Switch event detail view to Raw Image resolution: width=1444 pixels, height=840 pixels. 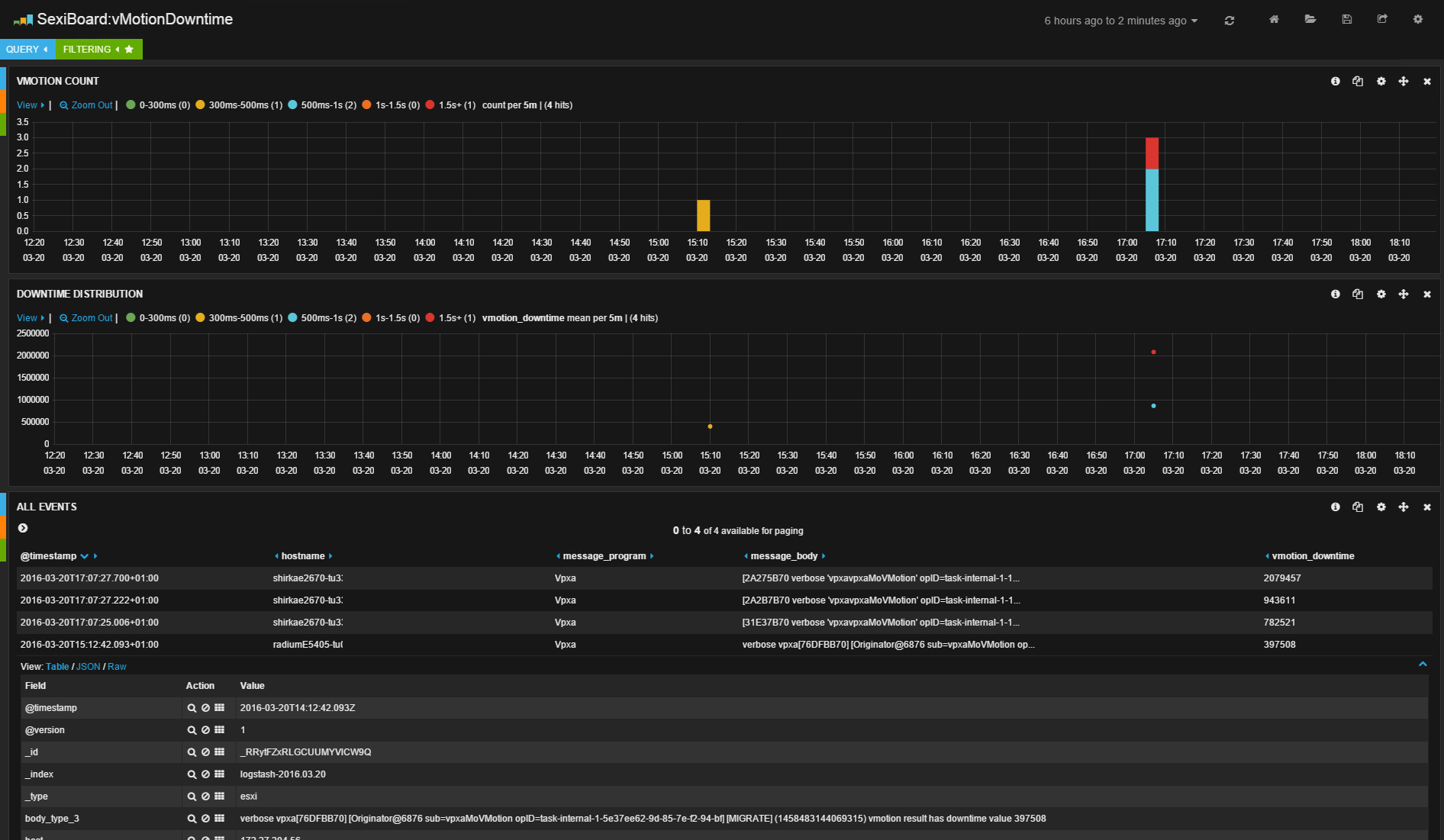click(x=117, y=667)
